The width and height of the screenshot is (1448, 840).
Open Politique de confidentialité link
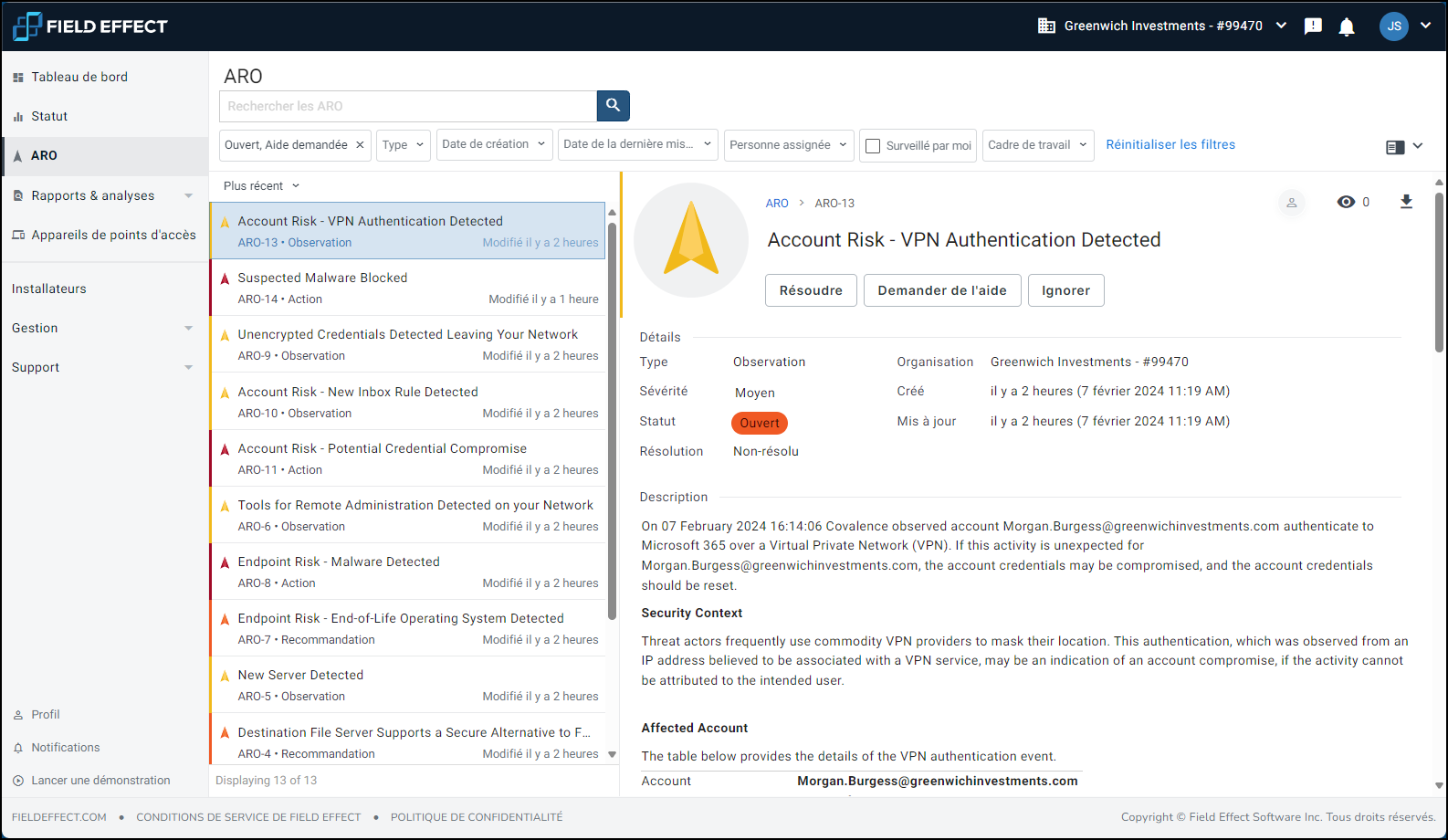click(477, 817)
